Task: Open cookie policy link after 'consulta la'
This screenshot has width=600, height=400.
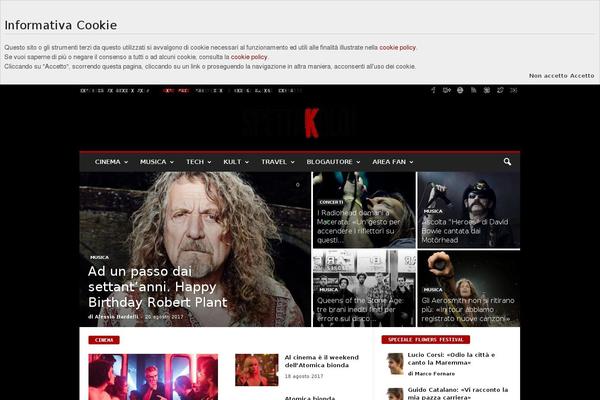Action: coord(249,57)
